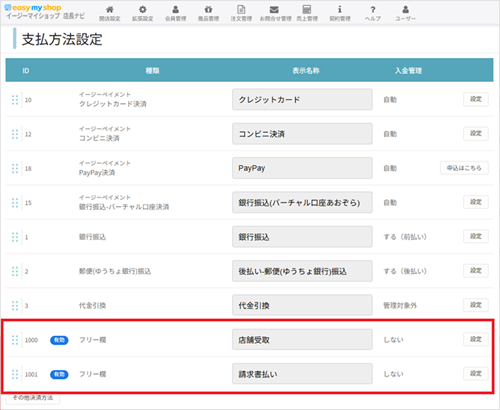Click the 入金管理 column header

click(408, 71)
